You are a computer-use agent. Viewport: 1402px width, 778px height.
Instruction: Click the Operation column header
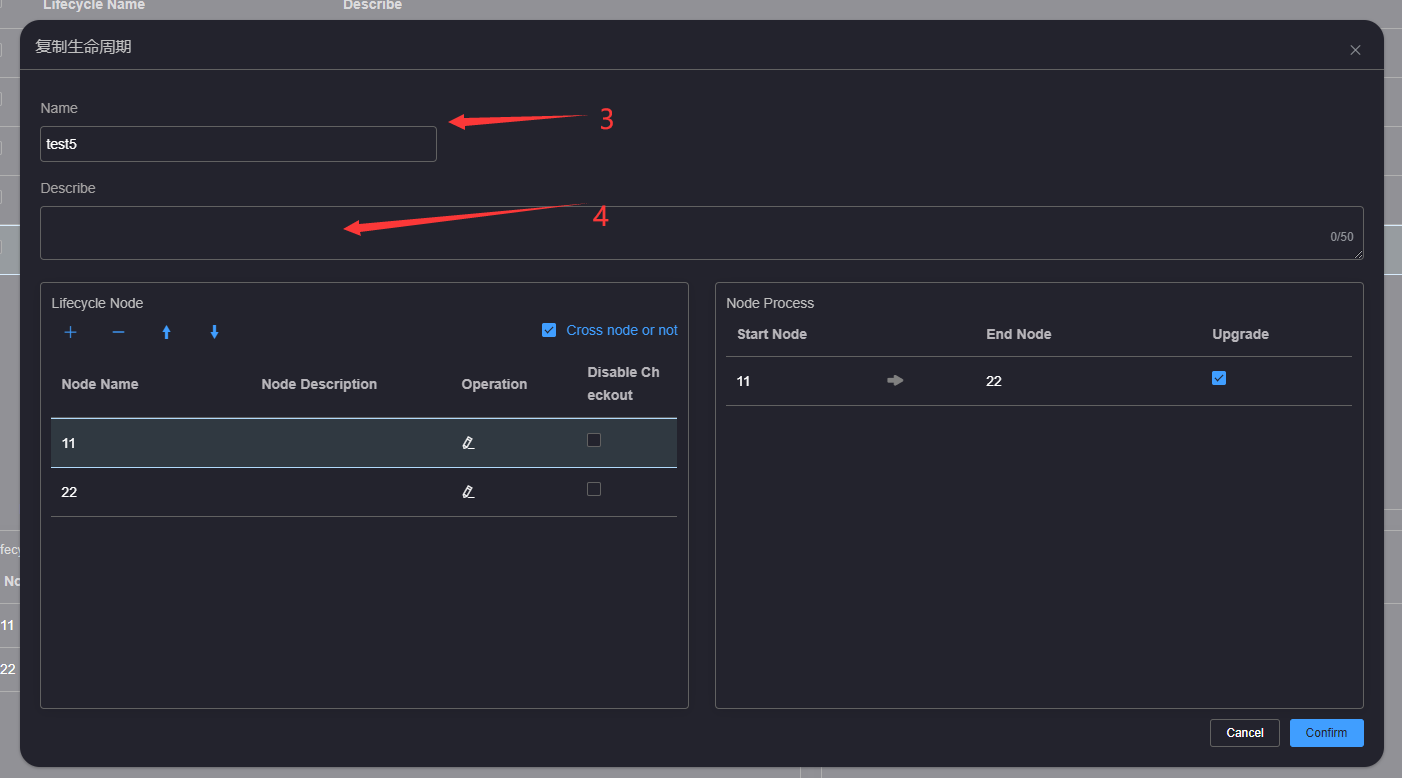(x=494, y=384)
